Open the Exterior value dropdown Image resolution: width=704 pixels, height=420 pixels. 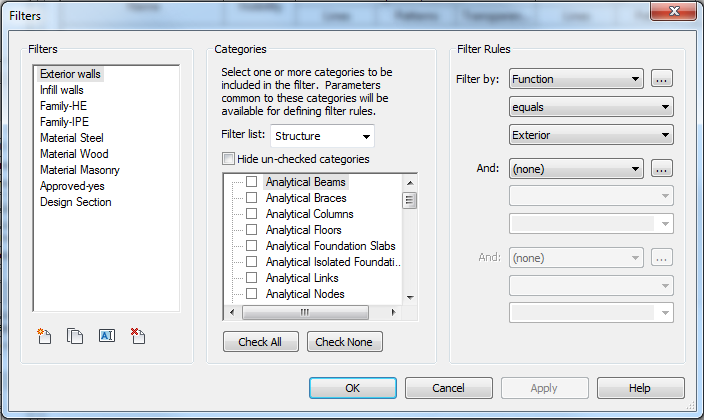[591, 135]
